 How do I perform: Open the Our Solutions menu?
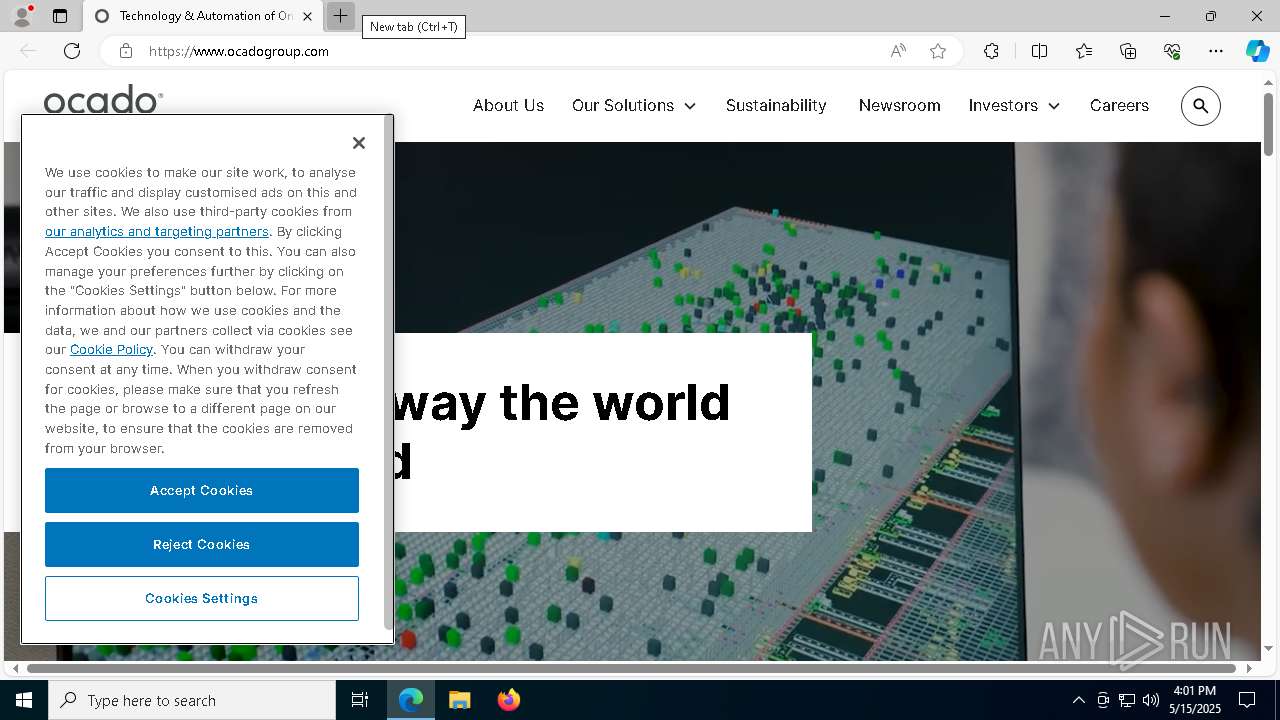coord(623,105)
